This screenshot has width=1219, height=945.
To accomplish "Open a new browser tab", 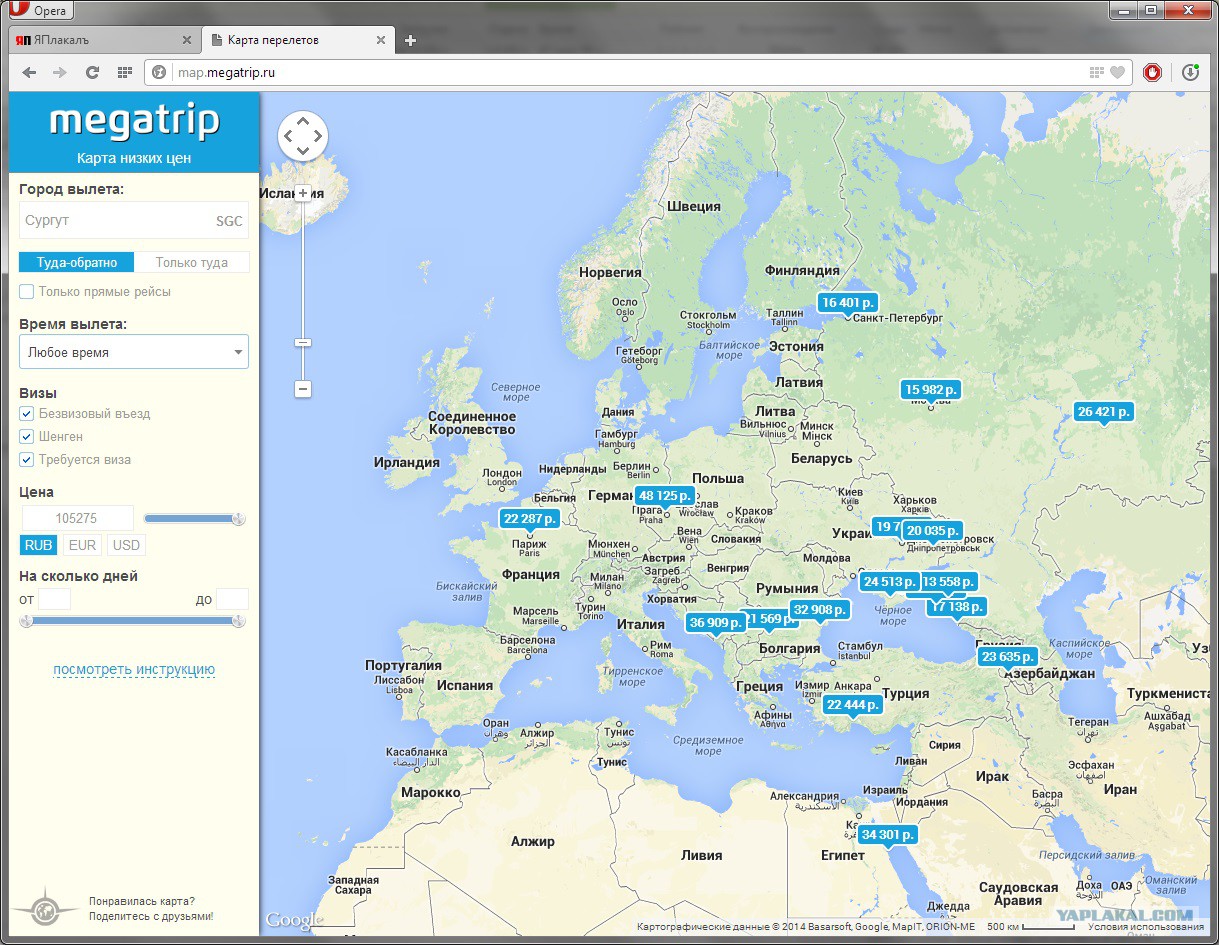I will click(410, 41).
